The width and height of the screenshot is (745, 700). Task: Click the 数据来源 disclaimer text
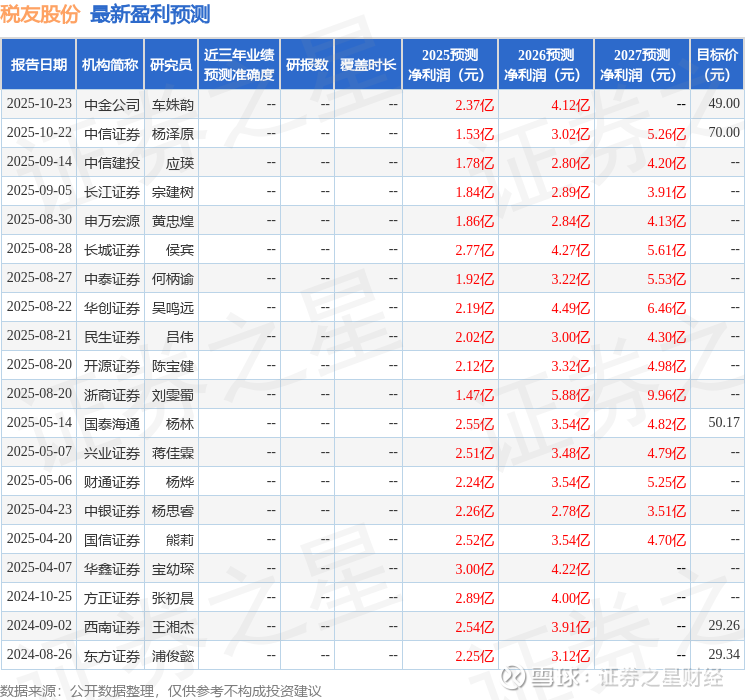[x=161, y=691]
